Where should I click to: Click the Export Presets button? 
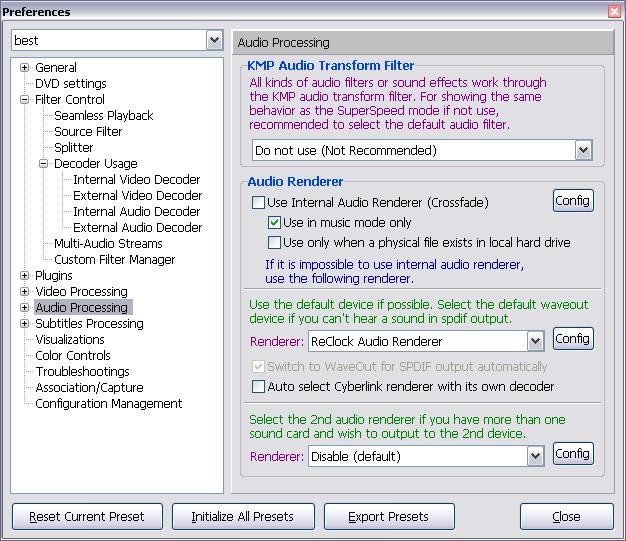[x=388, y=517]
